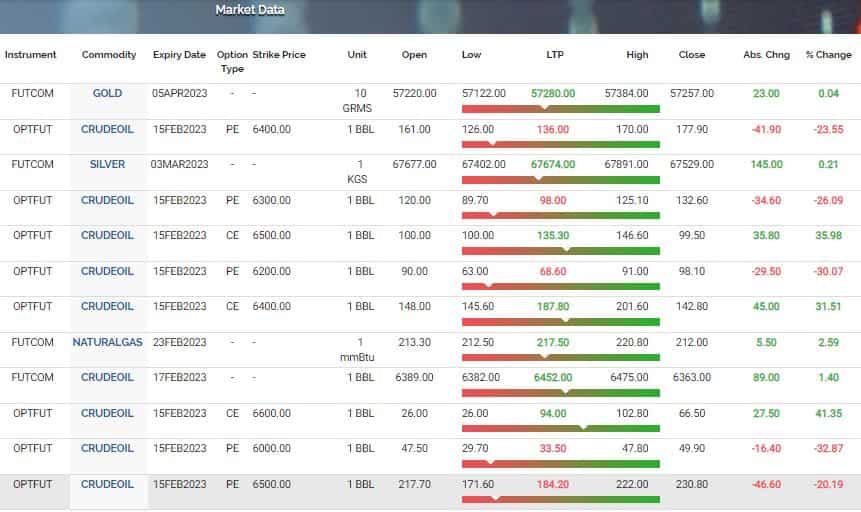Image resolution: width=861 pixels, height=512 pixels.
Task: Select the close price 57257.00
Action: [692, 93]
